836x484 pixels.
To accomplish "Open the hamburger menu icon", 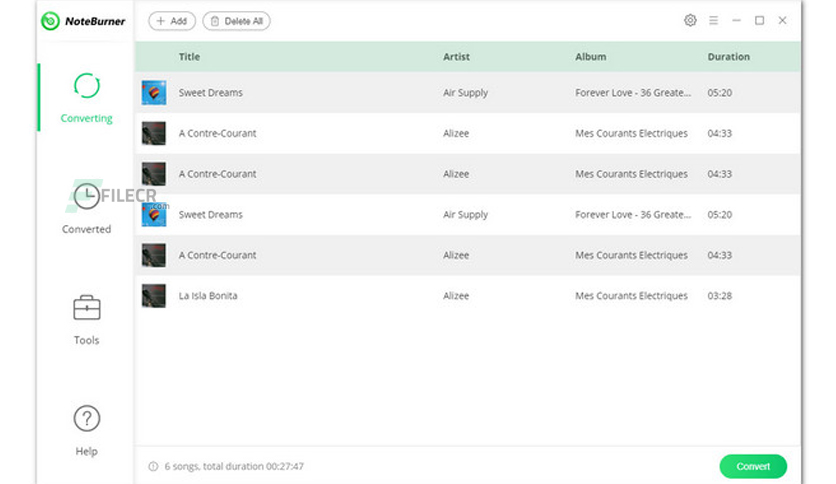I will coord(713,20).
